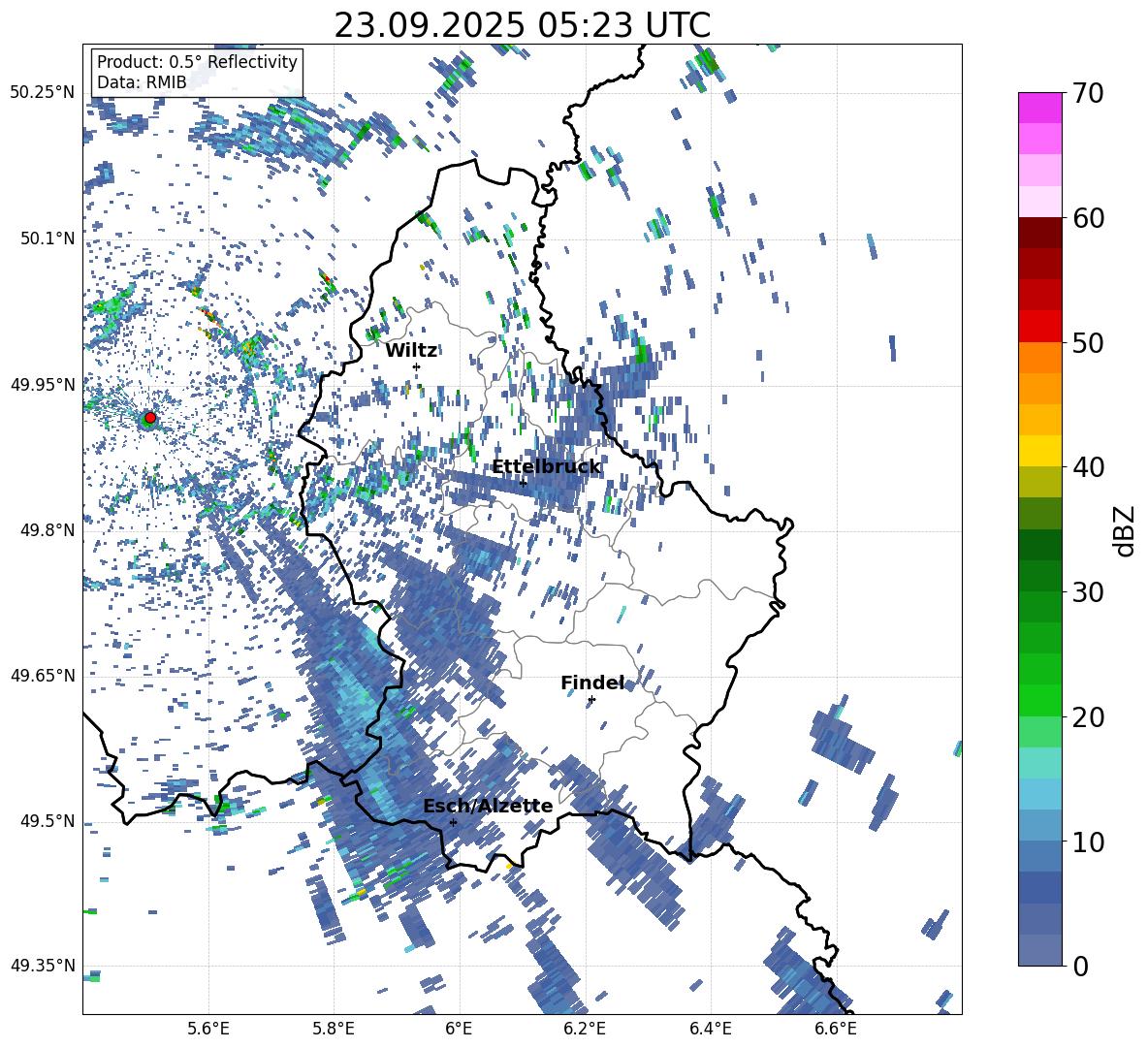Click the latitude label 50.25°N
This screenshot has width=1148, height=1048.
(43, 93)
